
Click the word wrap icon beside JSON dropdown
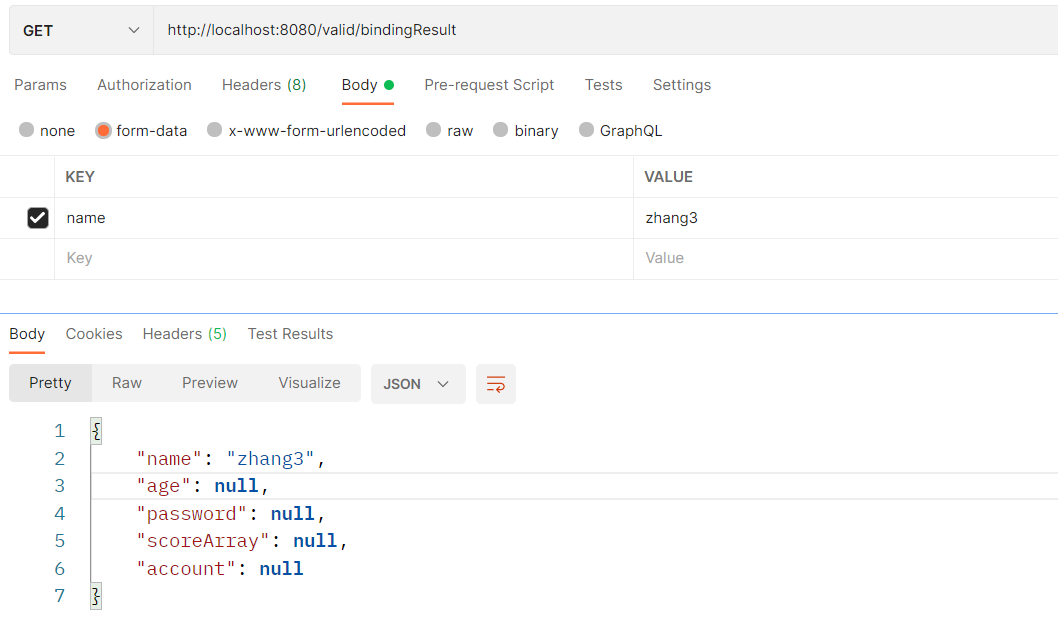495,383
